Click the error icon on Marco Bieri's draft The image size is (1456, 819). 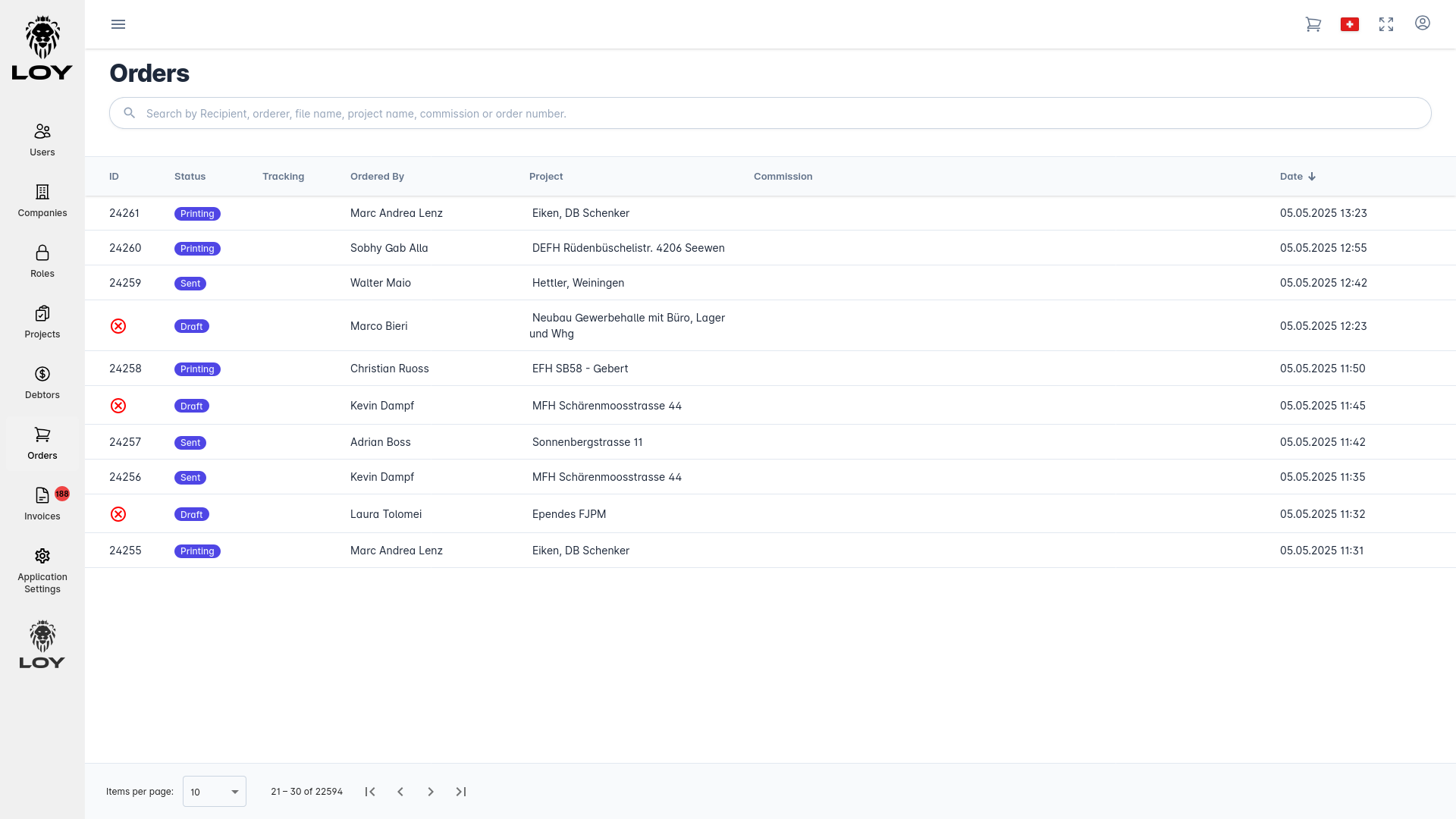coord(118,326)
